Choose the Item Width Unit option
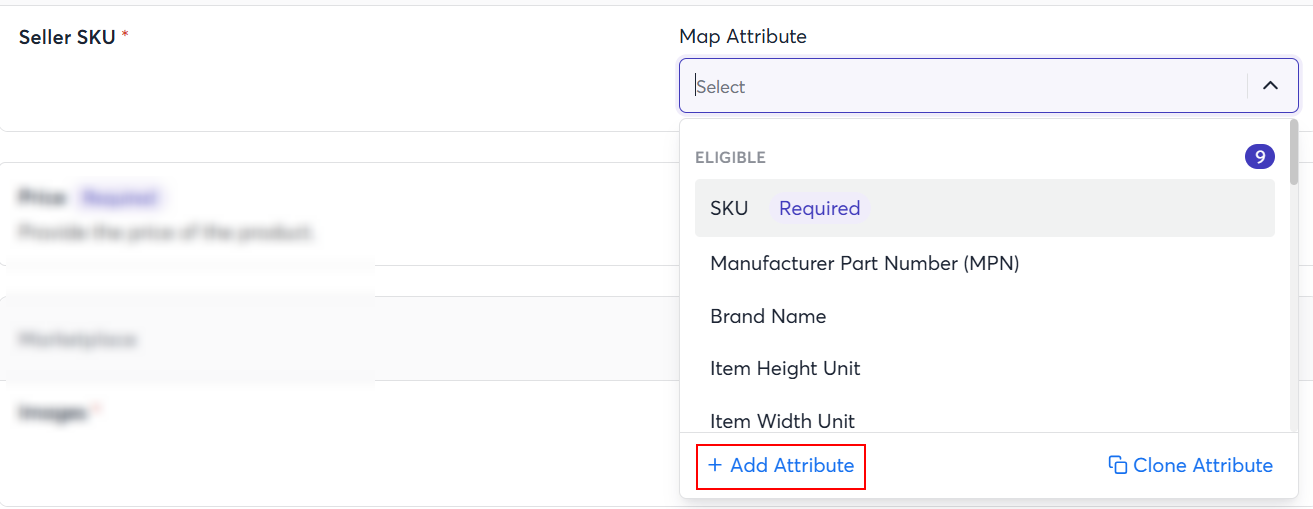 [782, 421]
